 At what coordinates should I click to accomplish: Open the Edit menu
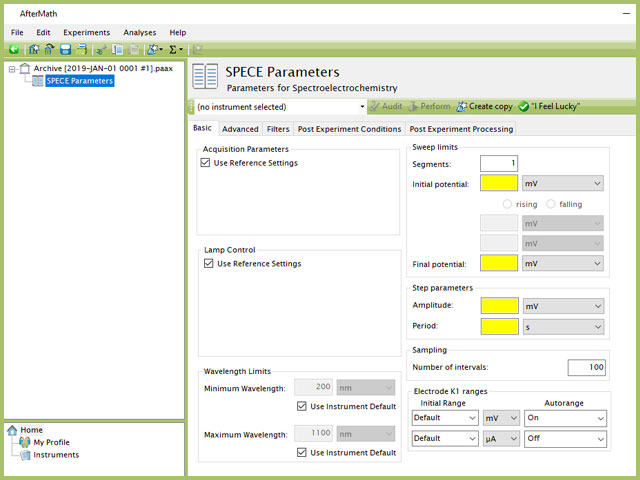pos(43,32)
